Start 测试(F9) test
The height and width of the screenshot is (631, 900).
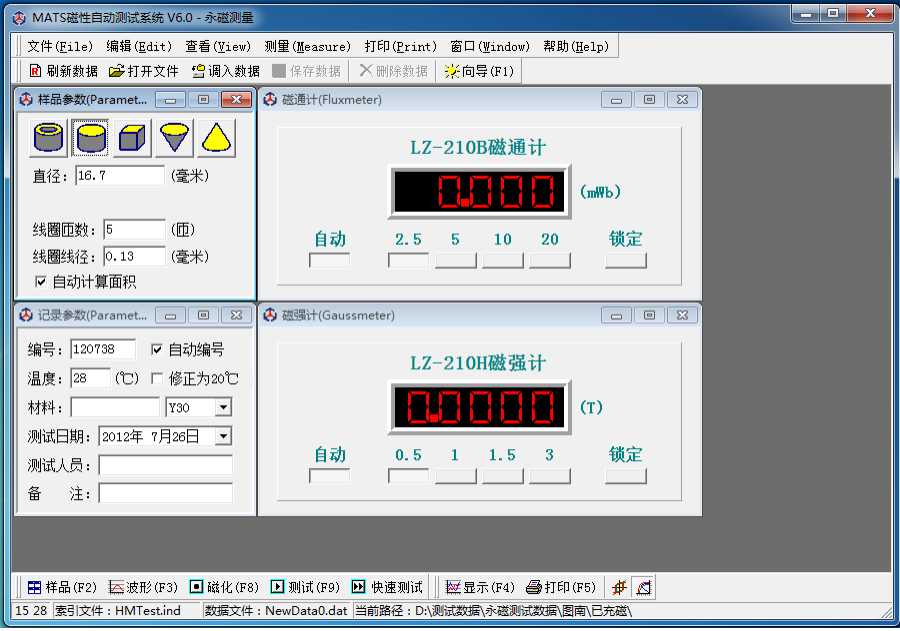(x=305, y=587)
